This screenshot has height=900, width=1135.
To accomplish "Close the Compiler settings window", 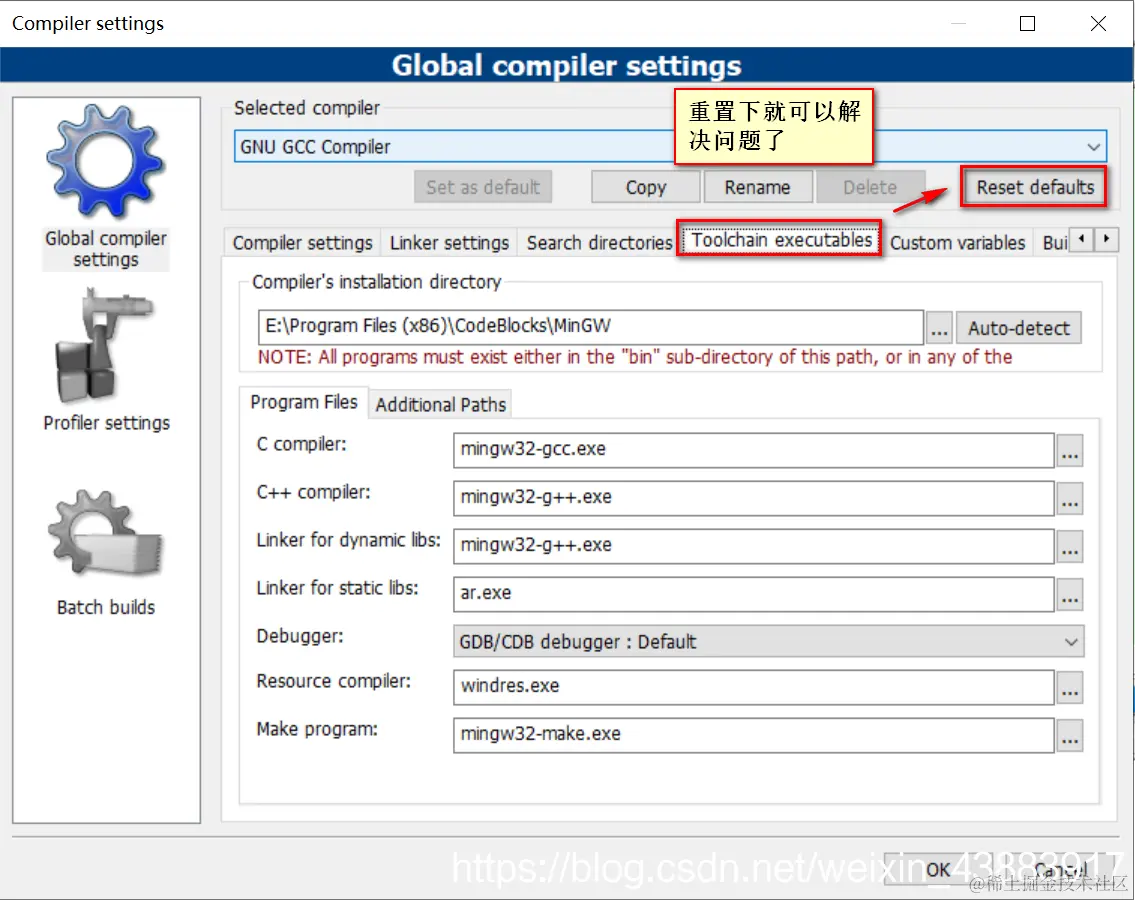I will coord(1098,24).
